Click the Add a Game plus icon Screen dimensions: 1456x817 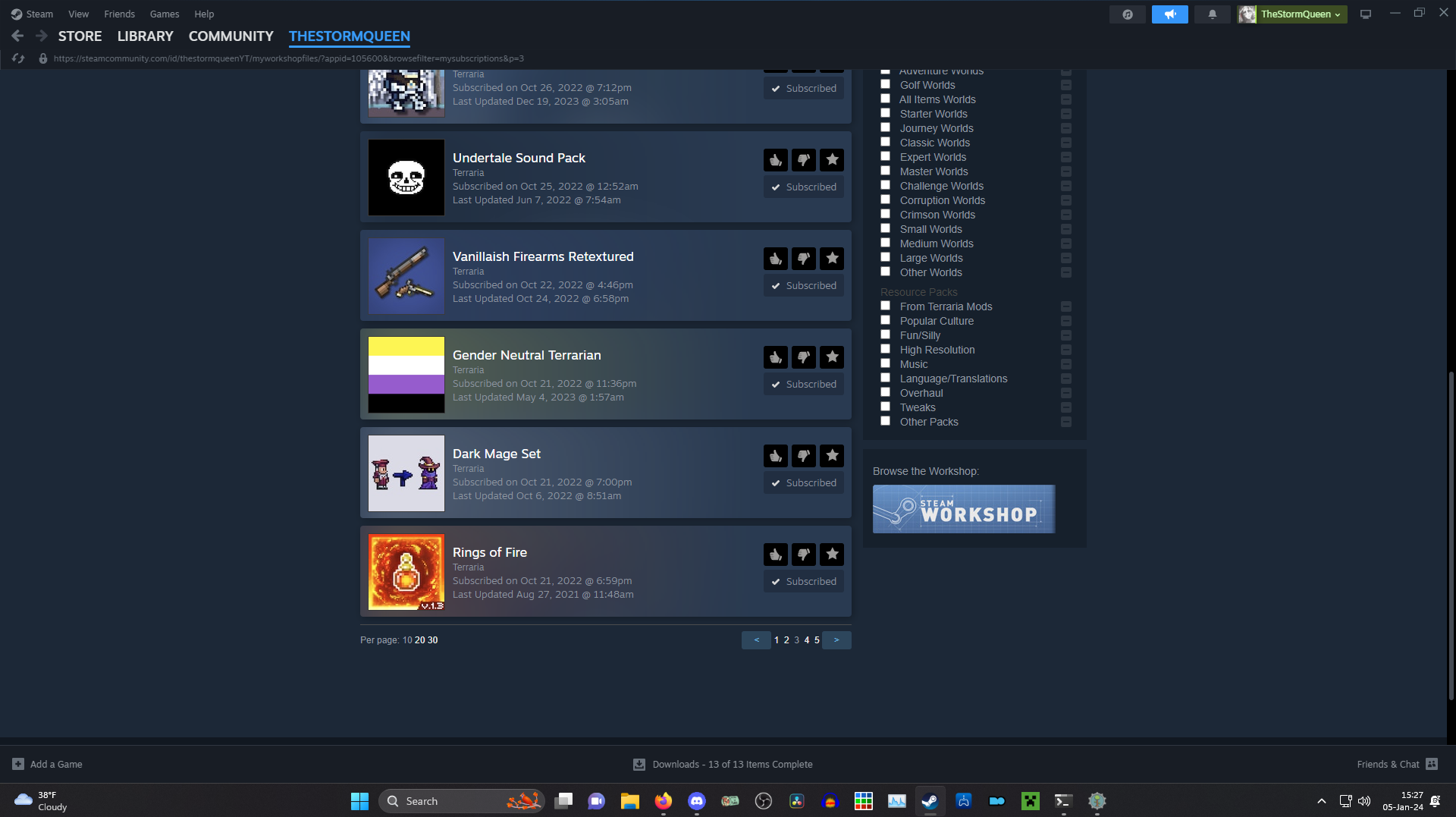(18, 765)
